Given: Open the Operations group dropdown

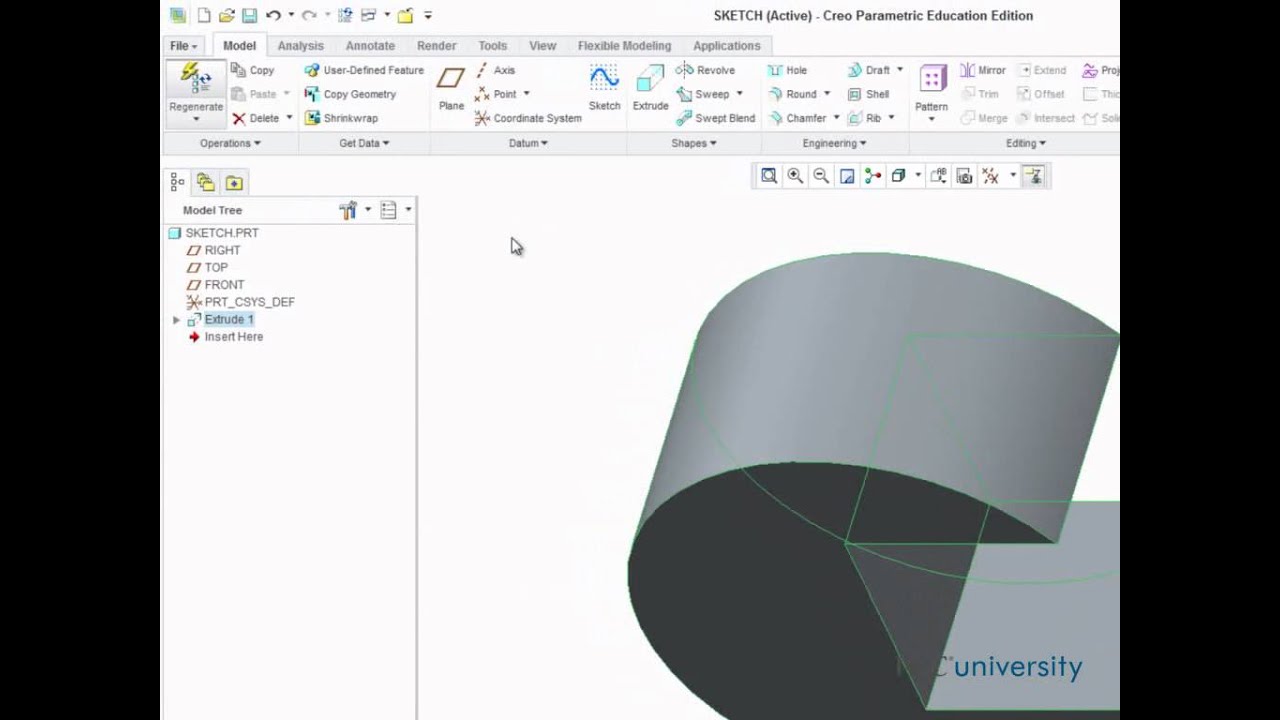Looking at the screenshot, I should (x=230, y=143).
